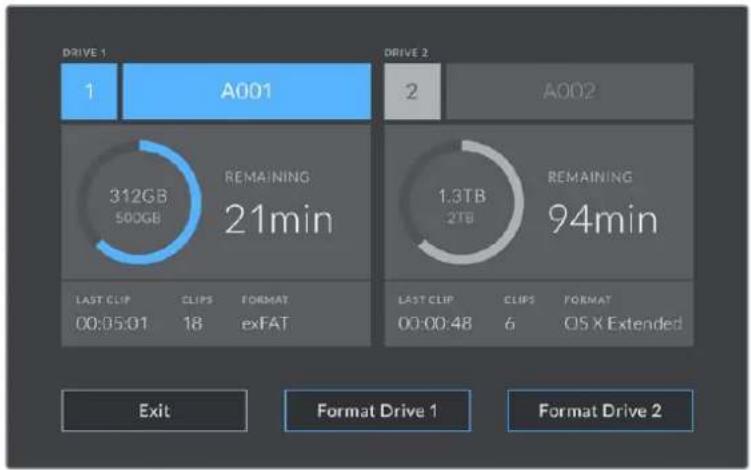Click the clips count 18
The height and width of the screenshot is (470, 751).
pos(193,323)
